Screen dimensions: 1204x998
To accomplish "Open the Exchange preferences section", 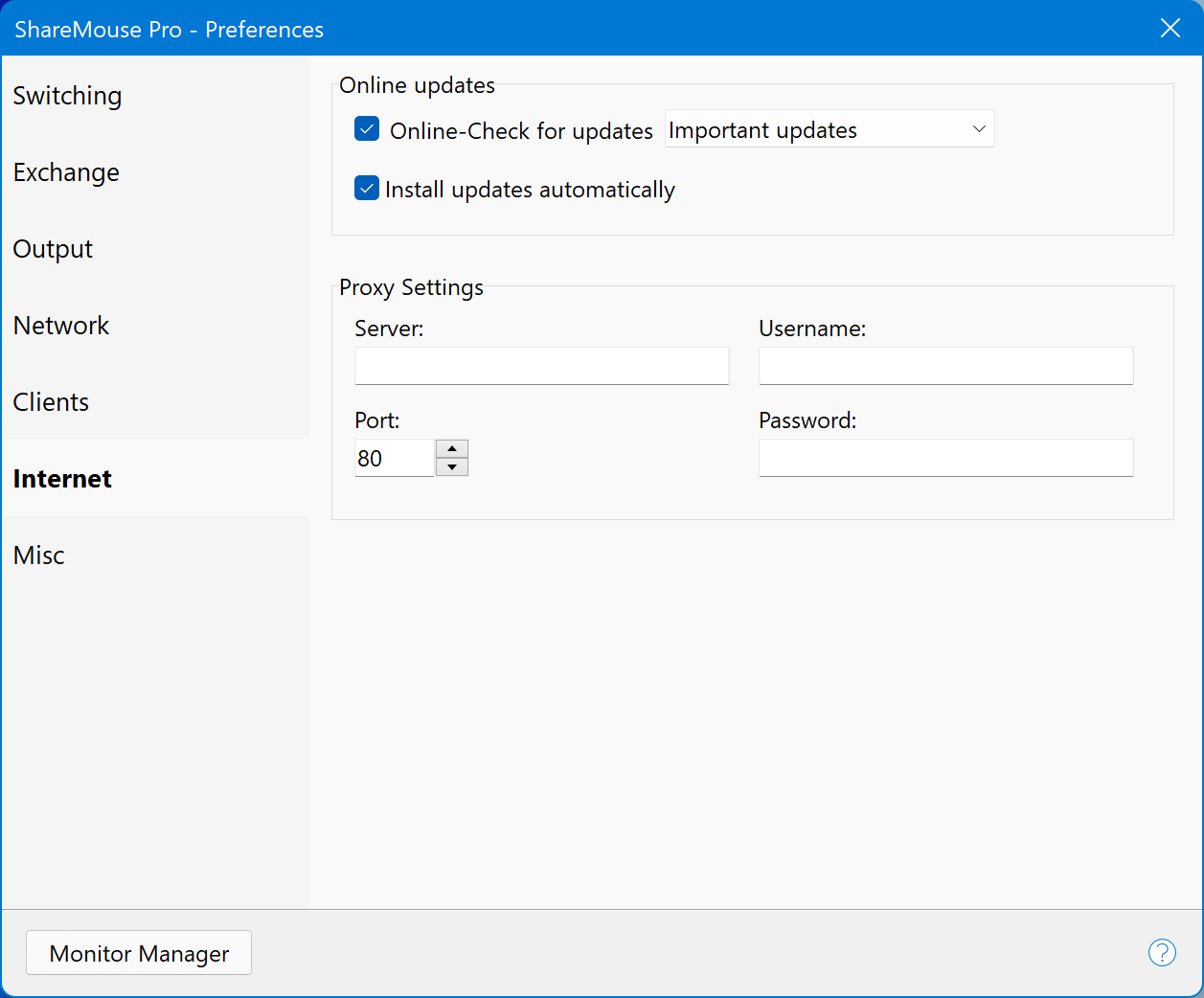I will click(155, 172).
